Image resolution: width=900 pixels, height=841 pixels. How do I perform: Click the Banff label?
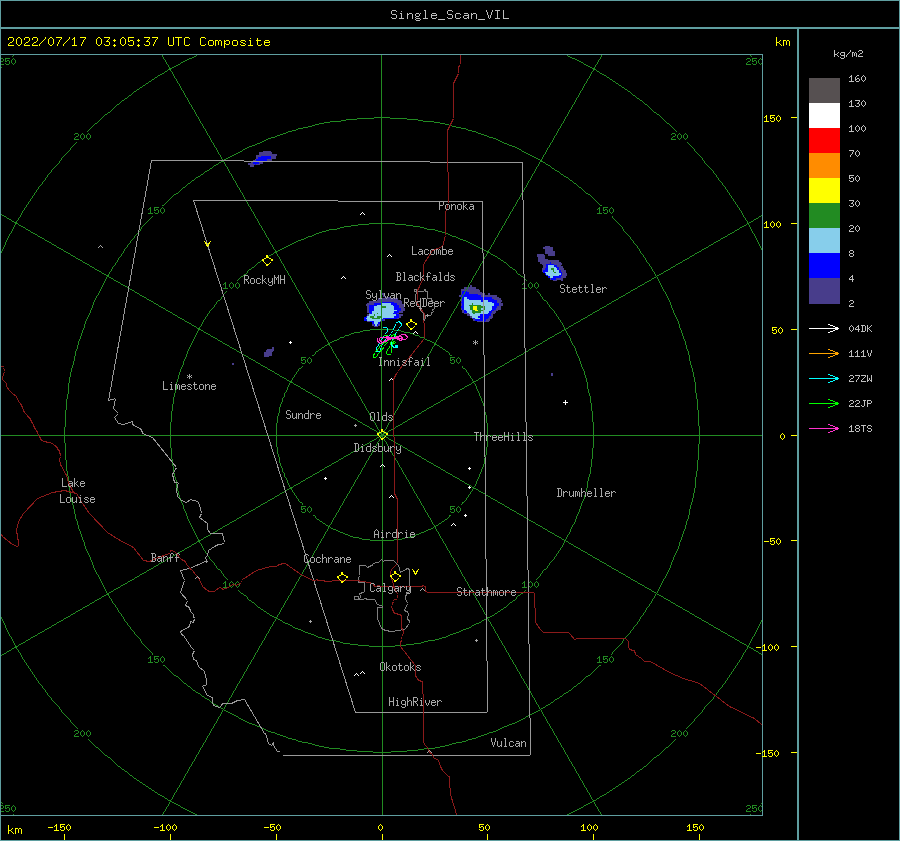click(x=165, y=557)
